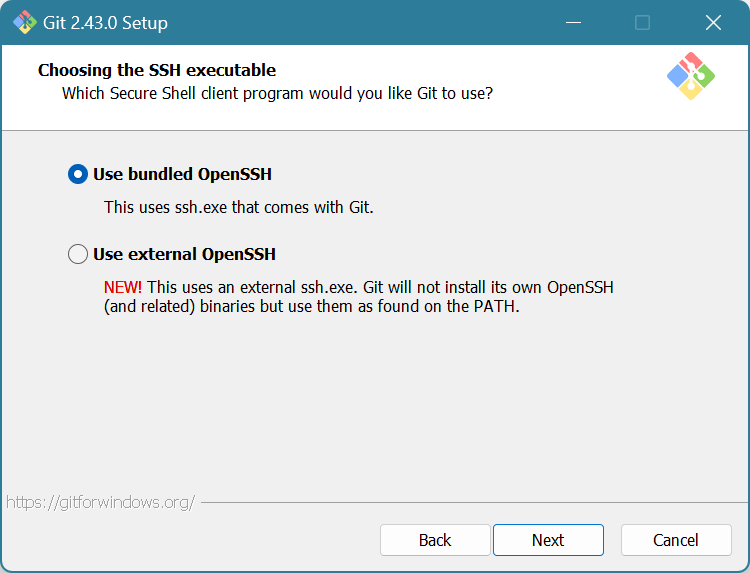Select the bundled OpenSSH radio button

(x=78, y=174)
